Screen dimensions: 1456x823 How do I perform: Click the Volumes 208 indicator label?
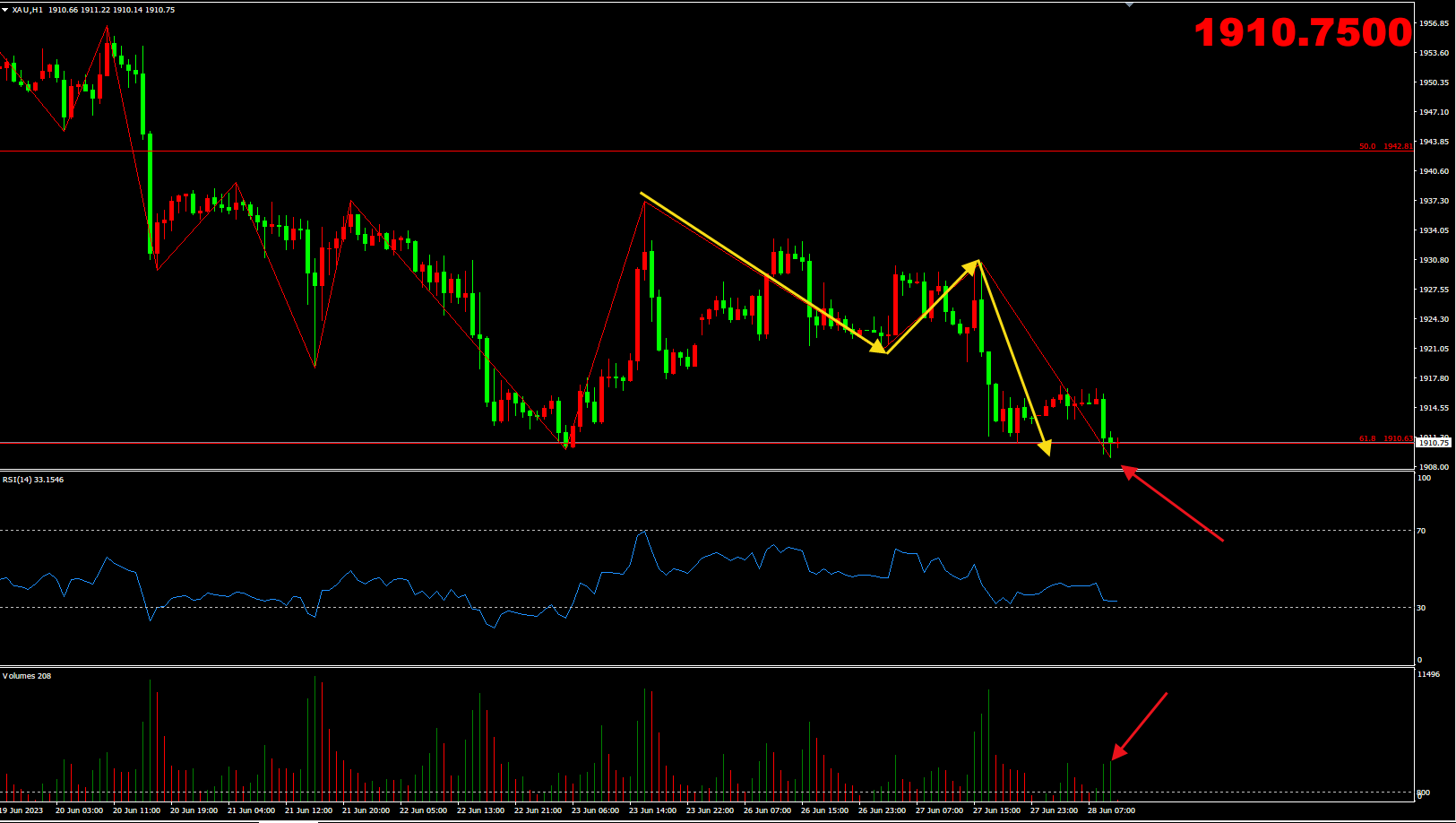27,676
